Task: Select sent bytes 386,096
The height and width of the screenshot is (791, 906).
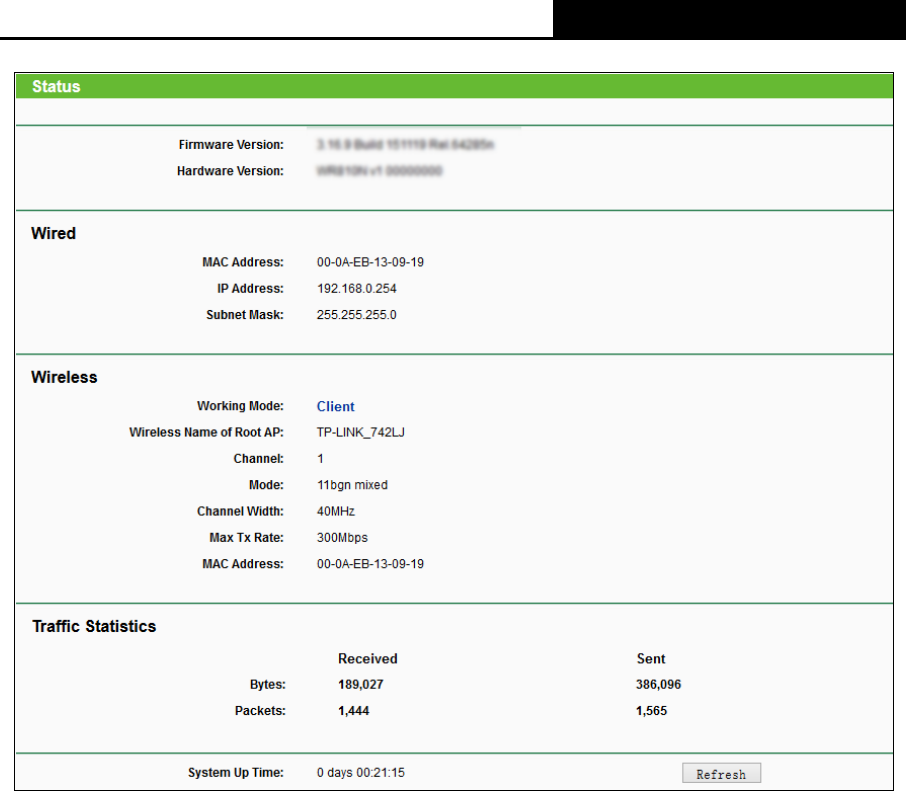Action: pyautogui.click(x=658, y=685)
